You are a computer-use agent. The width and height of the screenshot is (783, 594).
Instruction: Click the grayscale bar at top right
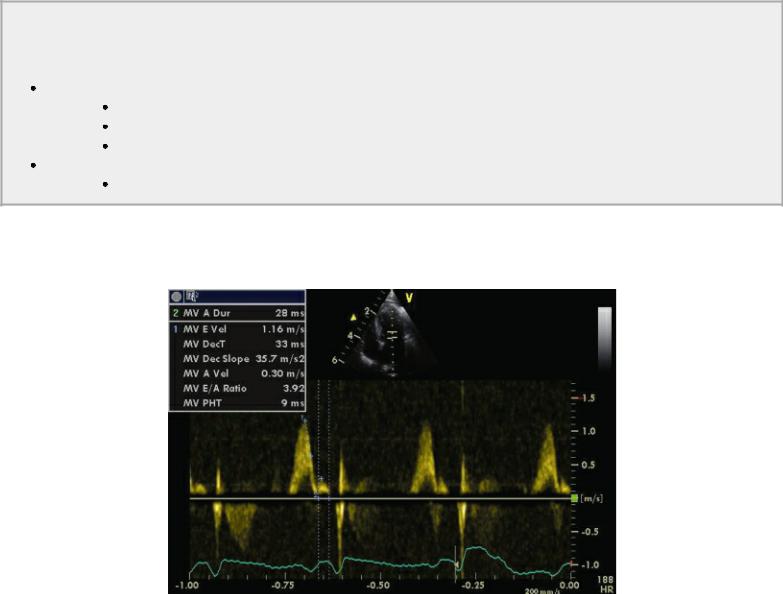point(605,337)
